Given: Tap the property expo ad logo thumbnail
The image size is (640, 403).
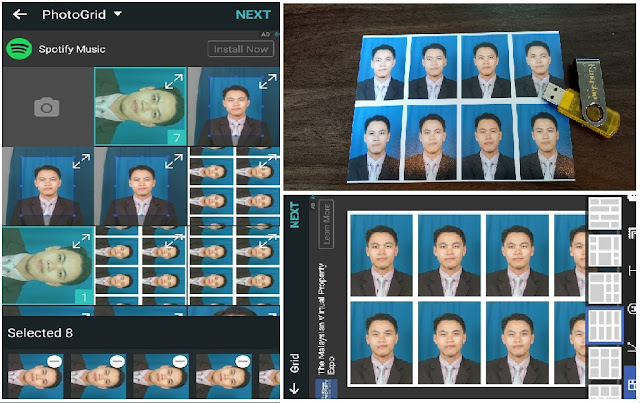Looking at the screenshot, I should [x=327, y=388].
